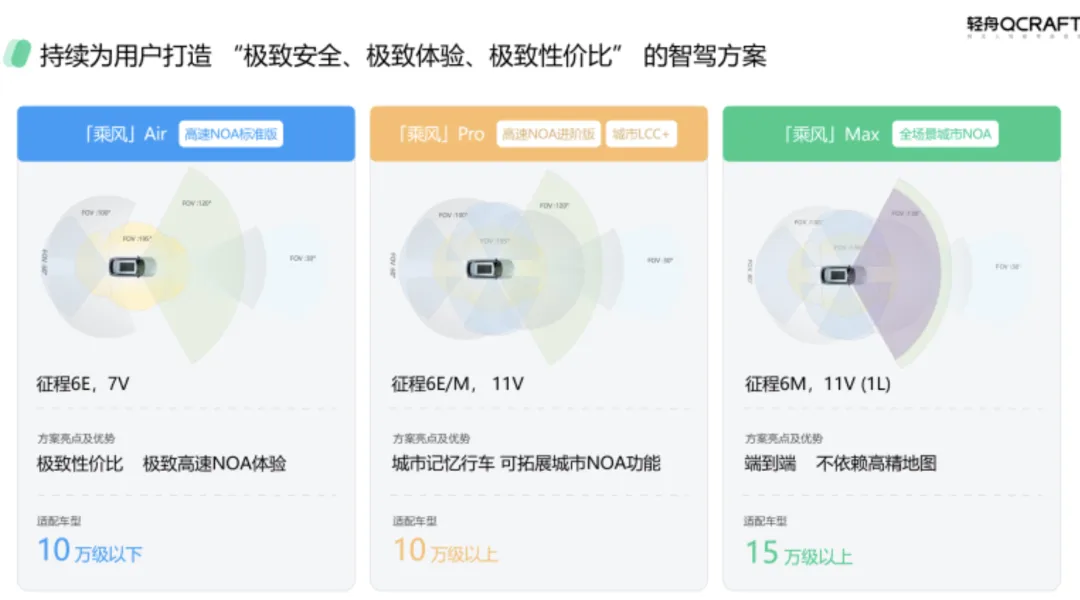Click the text 极致高速NOA体验
Image resolution: width=1080 pixels, height=600 pixels.
[x=214, y=464]
